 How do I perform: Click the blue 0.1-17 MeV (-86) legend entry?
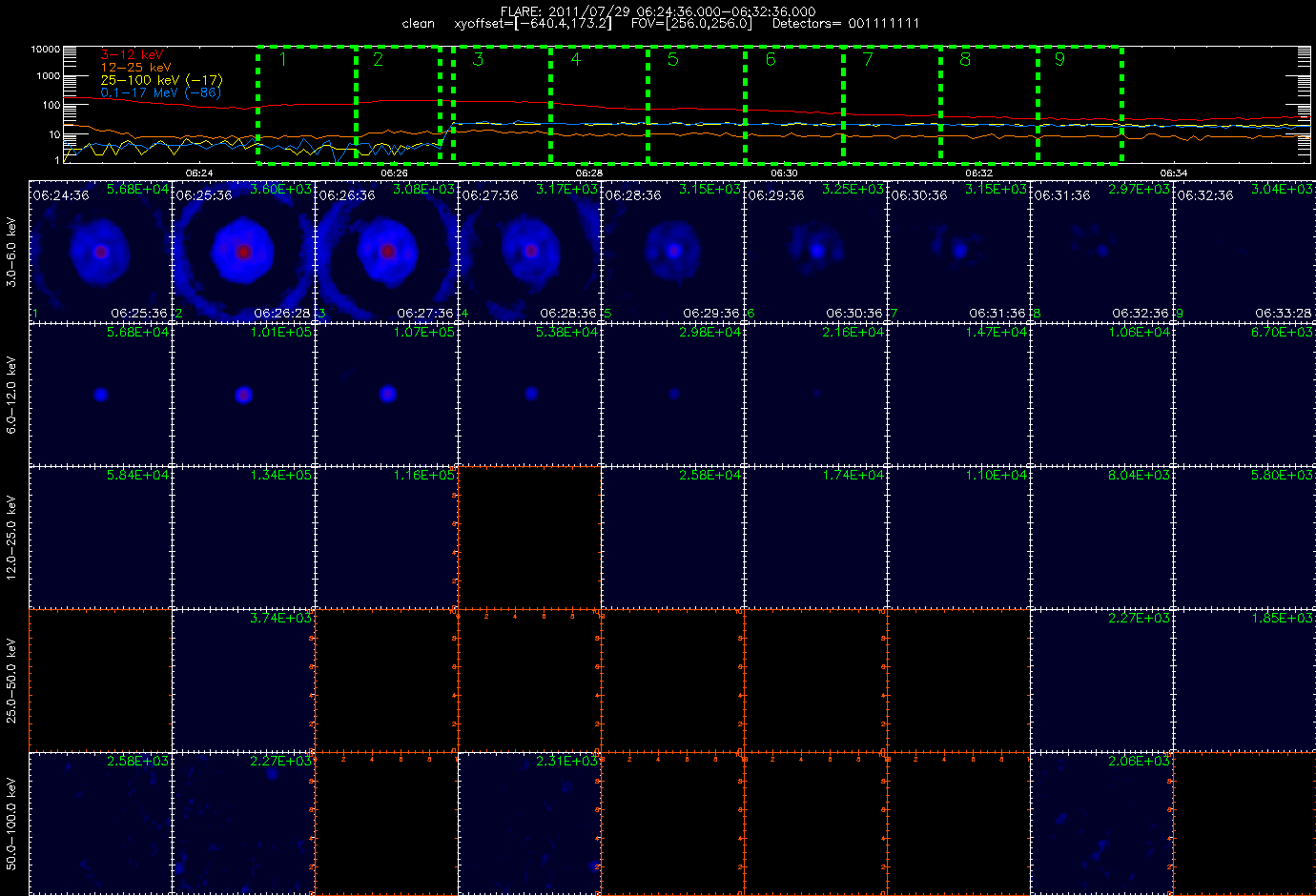pyautogui.click(x=161, y=92)
